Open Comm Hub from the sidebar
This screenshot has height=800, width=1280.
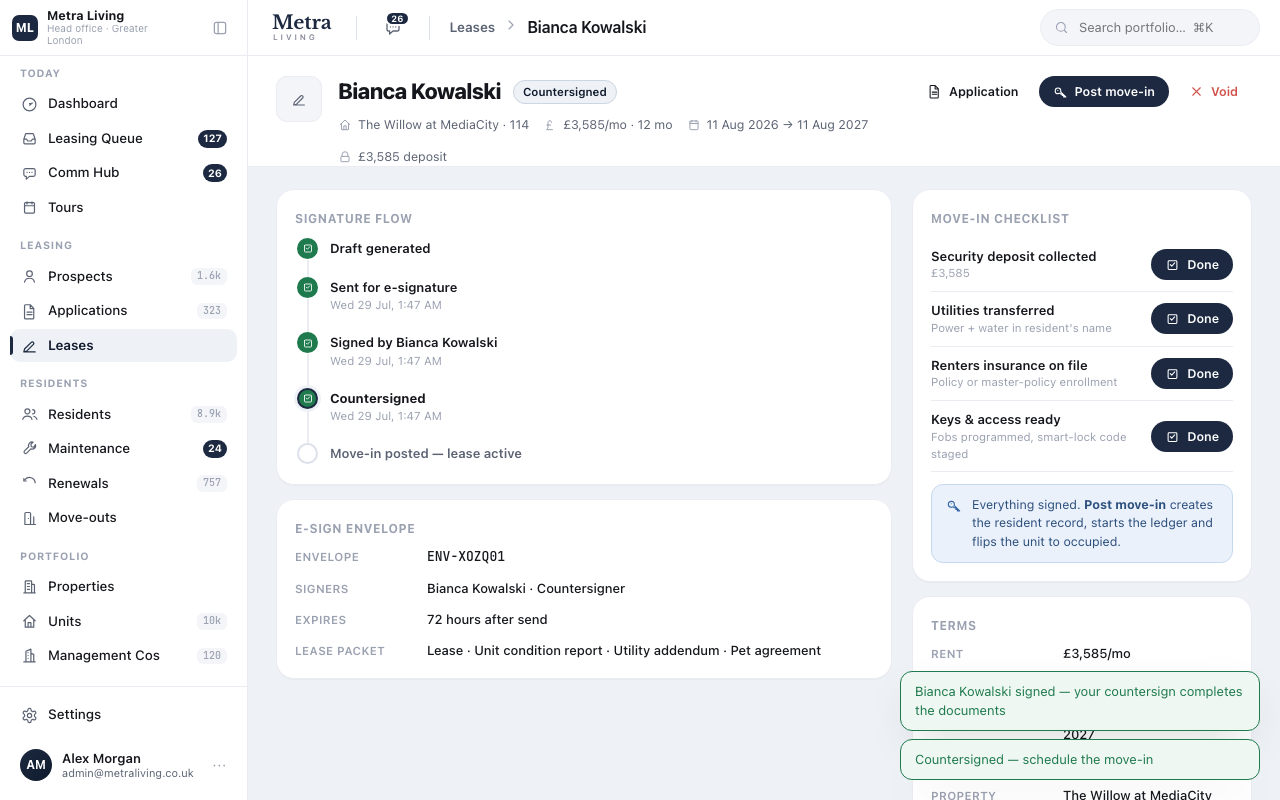[124, 173]
